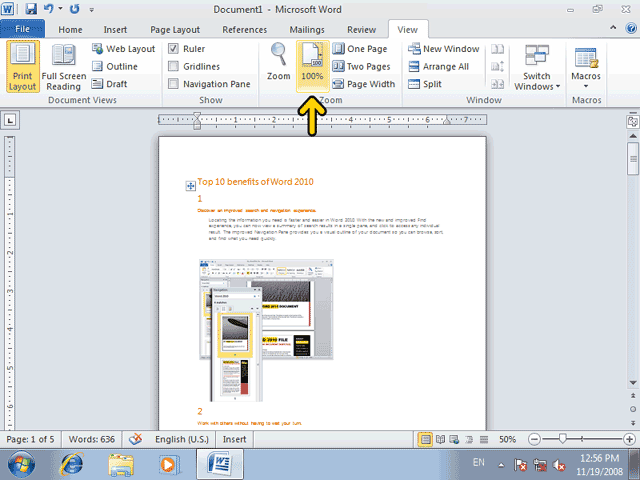640x480 pixels.
Task: Click Synchronous Scrolling icon
Action: pos(497,66)
